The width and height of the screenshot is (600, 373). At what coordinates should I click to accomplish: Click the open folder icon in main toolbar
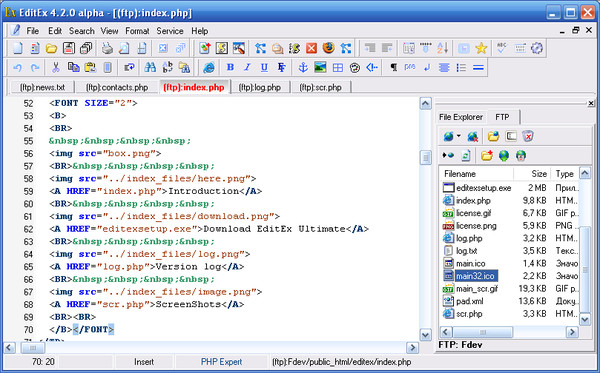pyautogui.click(x=51, y=48)
